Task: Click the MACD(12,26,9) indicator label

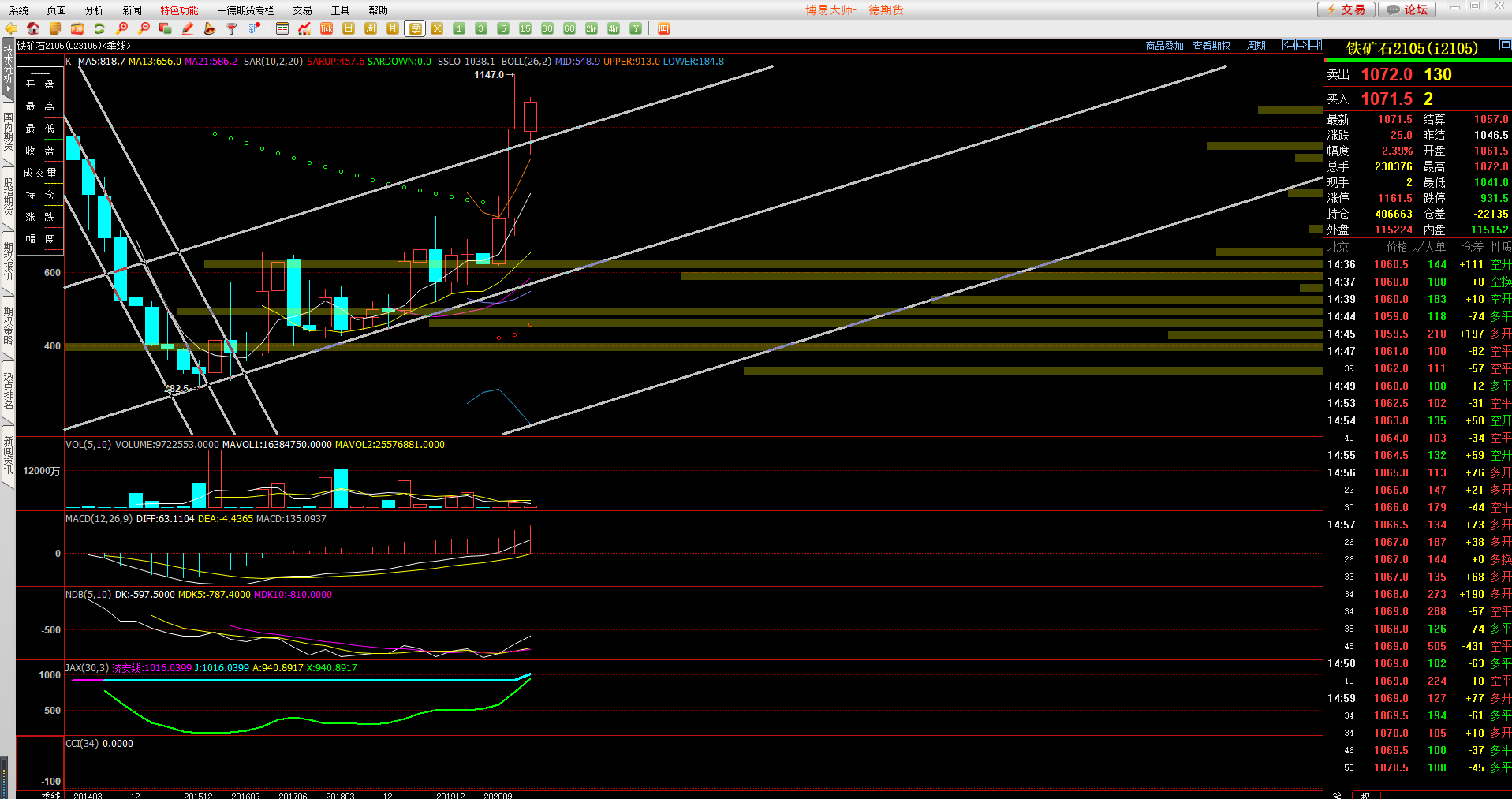Action: 99,519
